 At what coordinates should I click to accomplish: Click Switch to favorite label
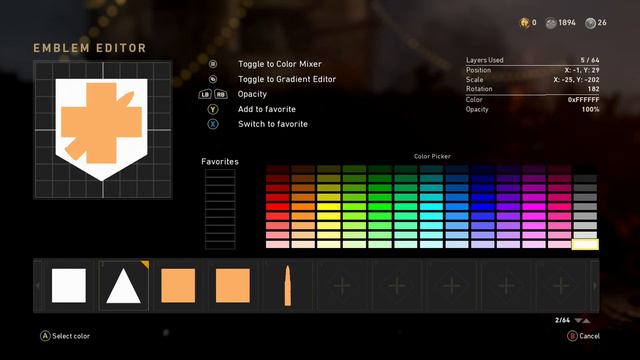[273, 124]
